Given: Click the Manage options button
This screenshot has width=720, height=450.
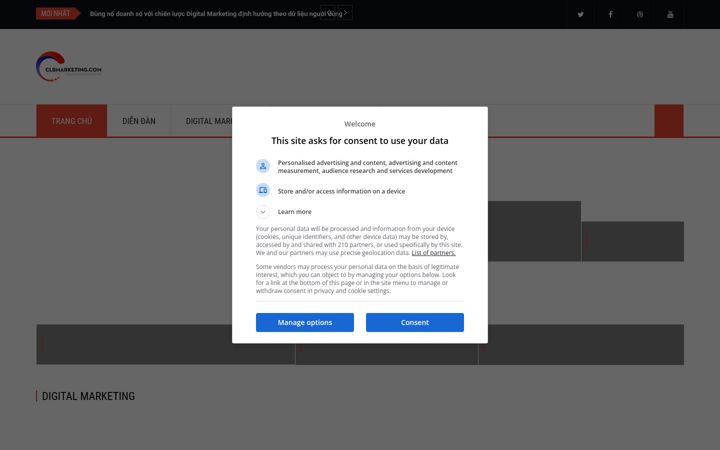Looking at the screenshot, I should [305, 322].
